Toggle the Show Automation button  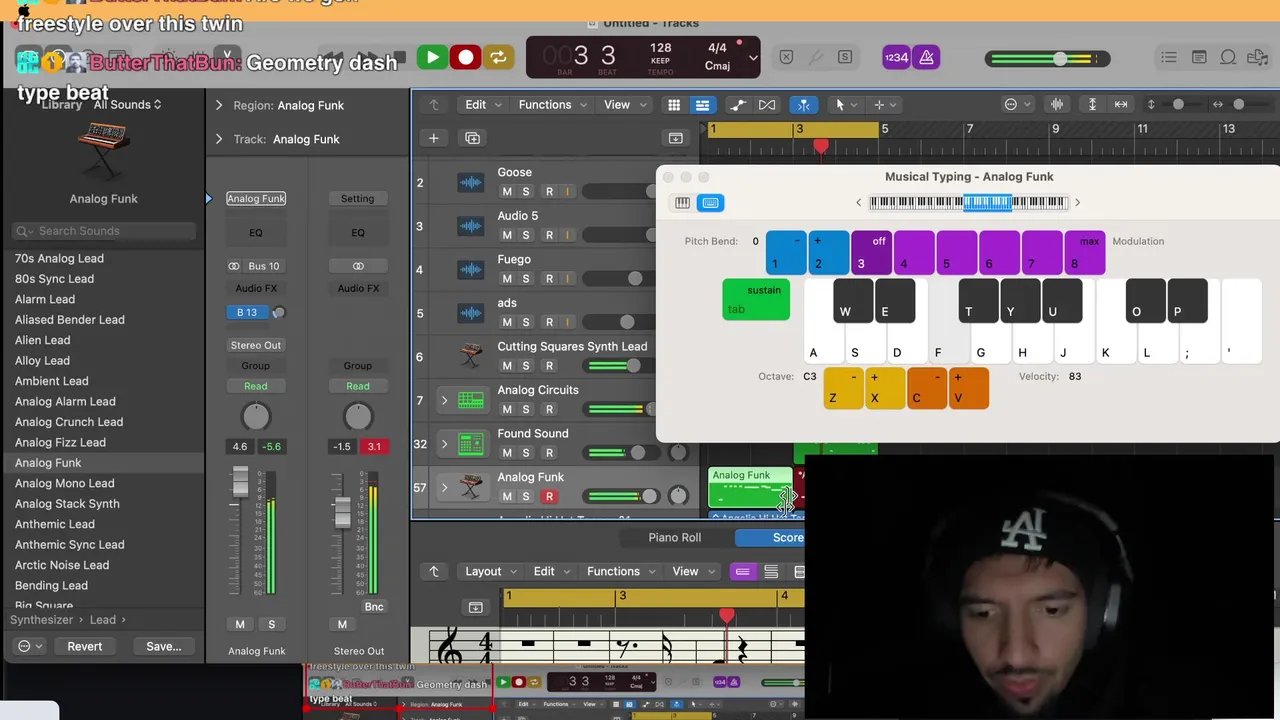(x=738, y=104)
